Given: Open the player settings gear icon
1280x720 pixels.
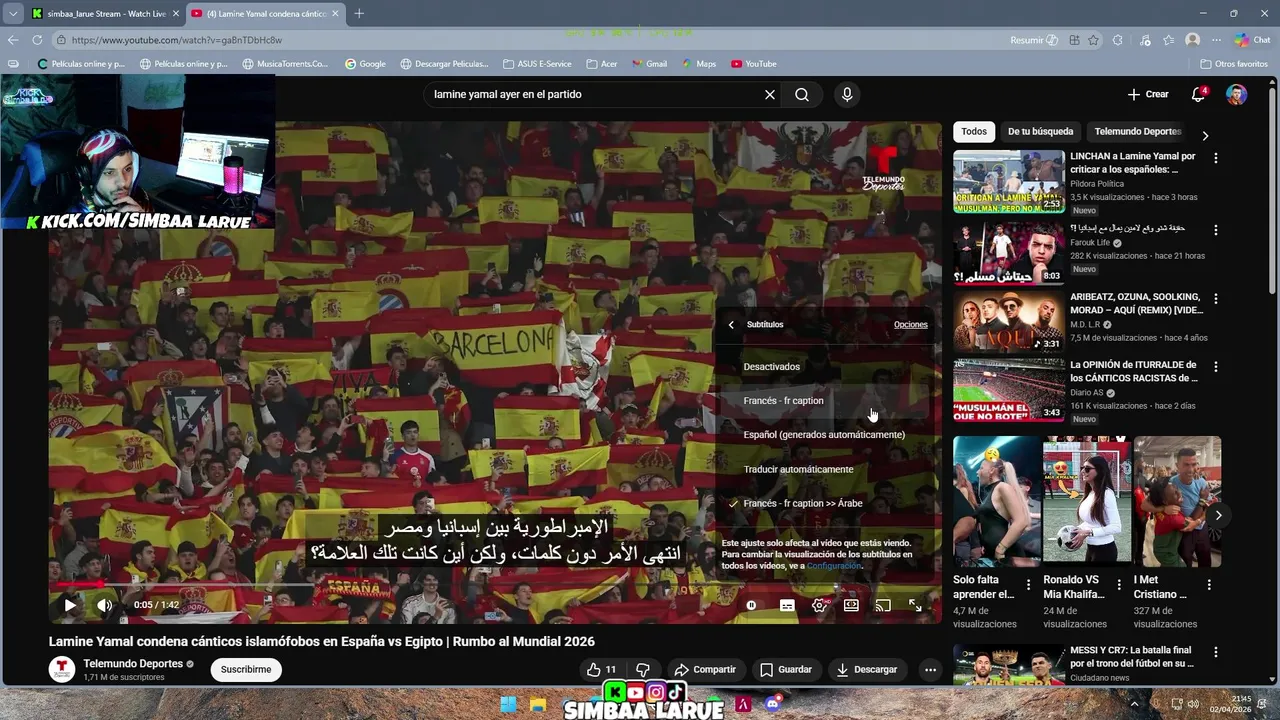Looking at the screenshot, I should pos(819,605).
